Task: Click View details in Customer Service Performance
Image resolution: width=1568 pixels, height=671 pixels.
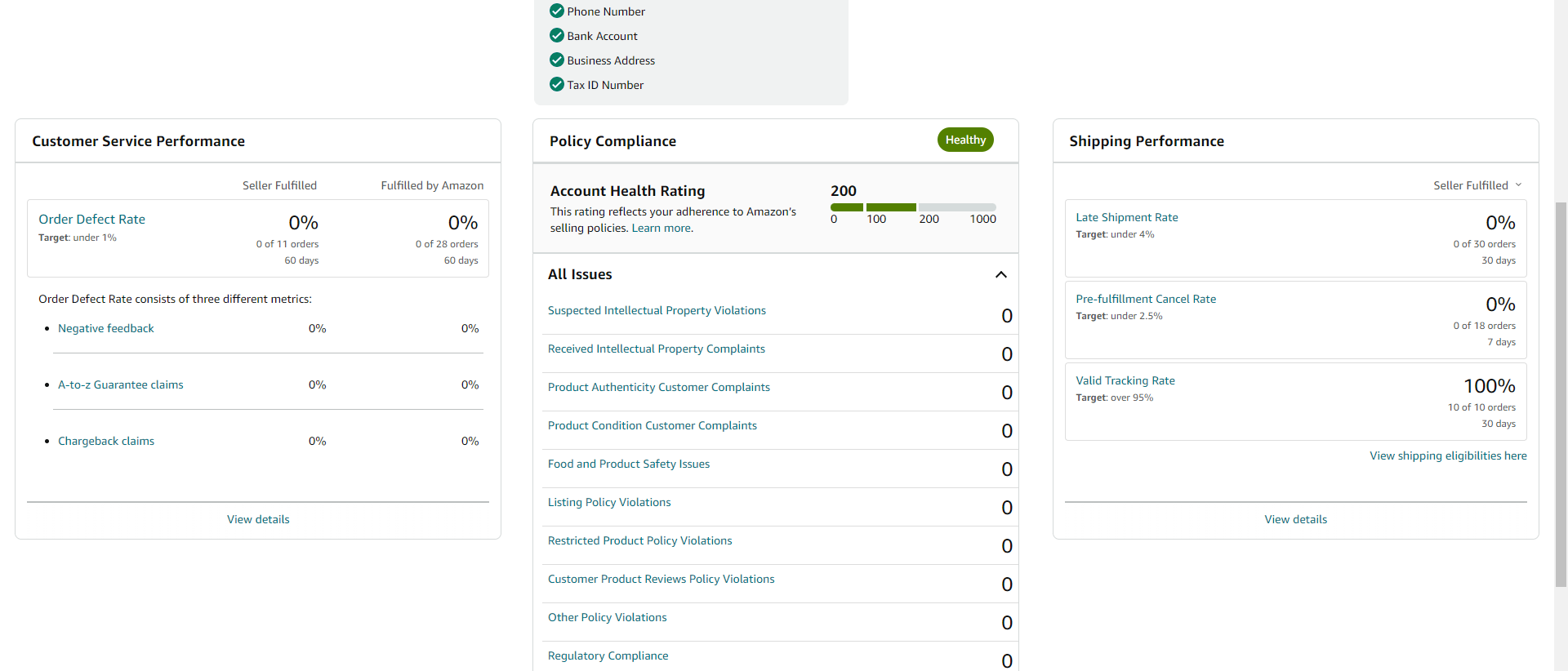Action: click(x=258, y=519)
